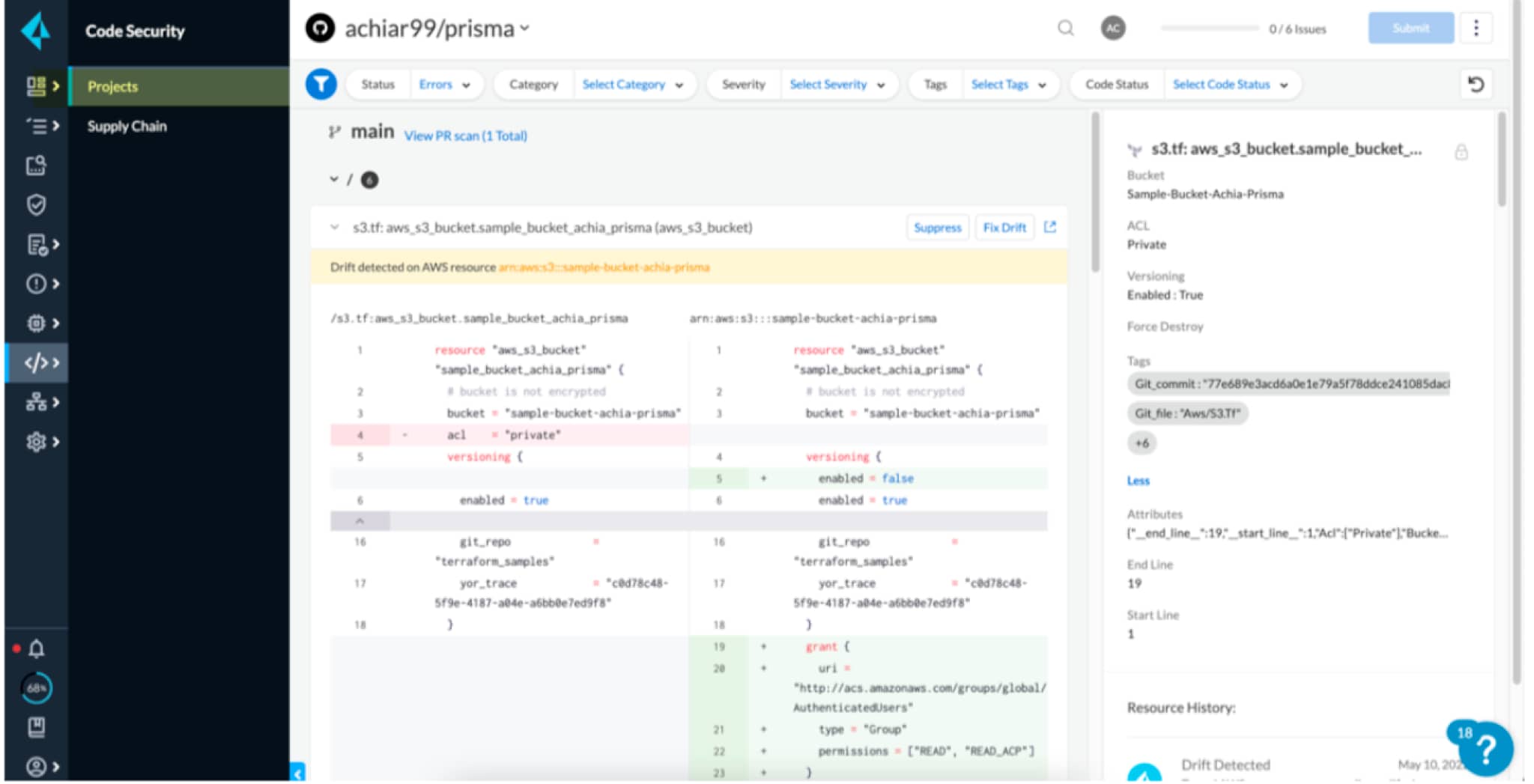Select the code security sidebar icon
Viewport: 1534px width, 784px height.
click(x=36, y=363)
